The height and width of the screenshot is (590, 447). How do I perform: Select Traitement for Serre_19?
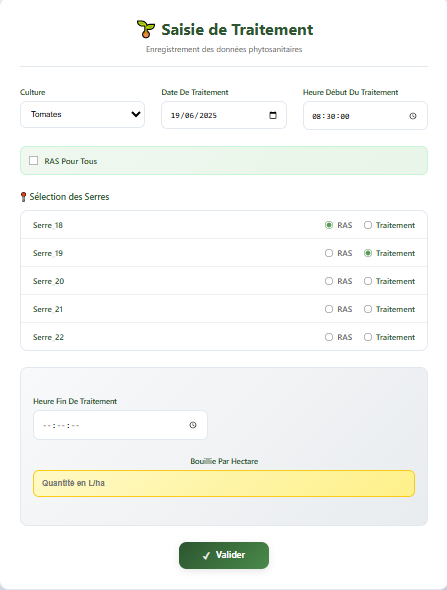pyautogui.click(x=368, y=253)
